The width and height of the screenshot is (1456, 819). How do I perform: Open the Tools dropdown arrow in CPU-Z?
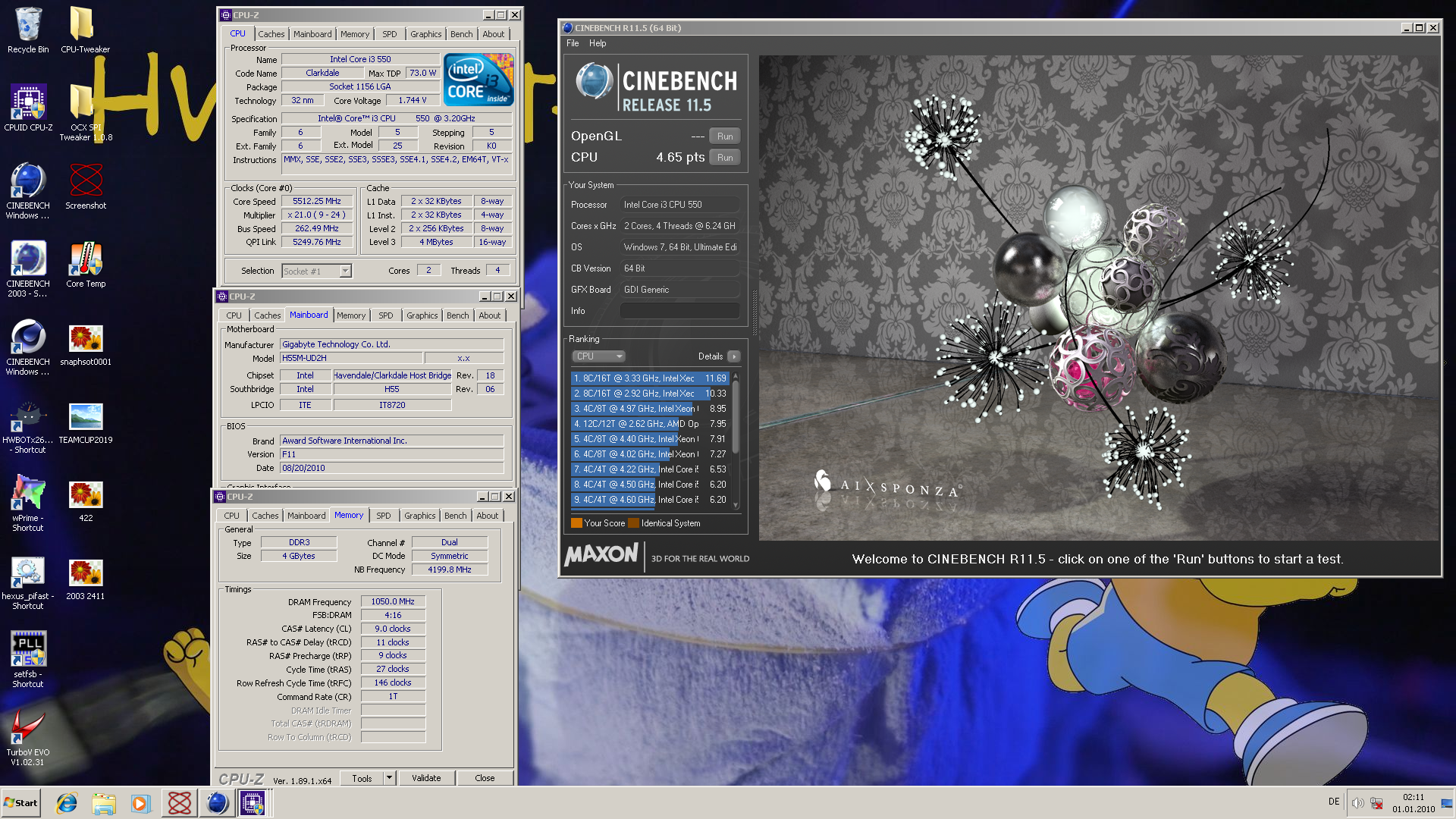(x=389, y=778)
